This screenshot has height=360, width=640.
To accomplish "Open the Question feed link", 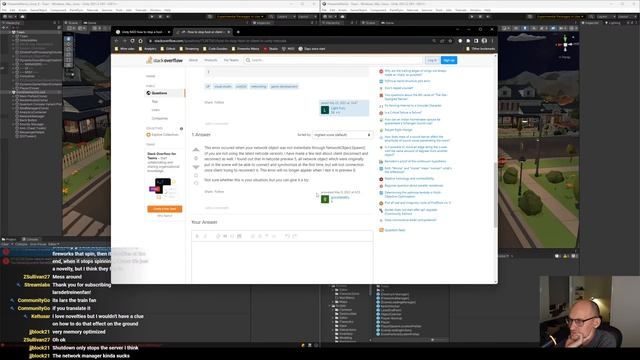I will 395,230.
